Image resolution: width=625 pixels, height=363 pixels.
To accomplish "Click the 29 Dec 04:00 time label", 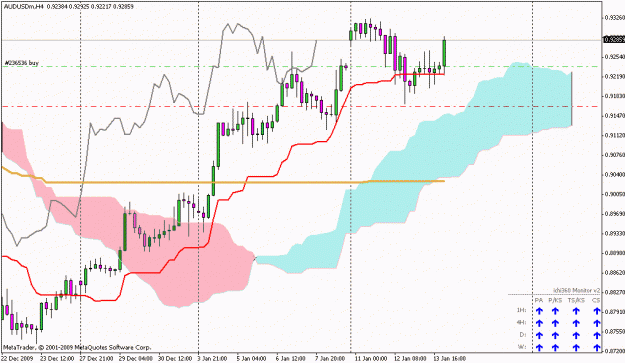I will [x=136, y=359].
